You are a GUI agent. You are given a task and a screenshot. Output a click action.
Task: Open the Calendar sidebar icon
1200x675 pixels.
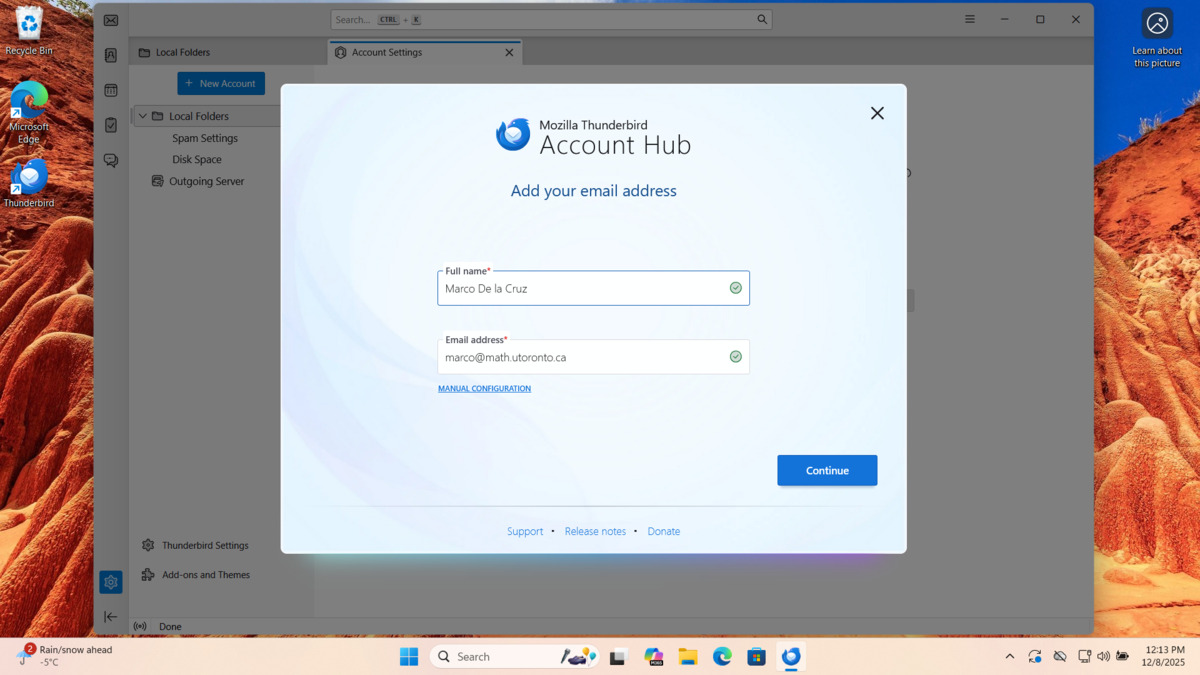[x=111, y=91]
